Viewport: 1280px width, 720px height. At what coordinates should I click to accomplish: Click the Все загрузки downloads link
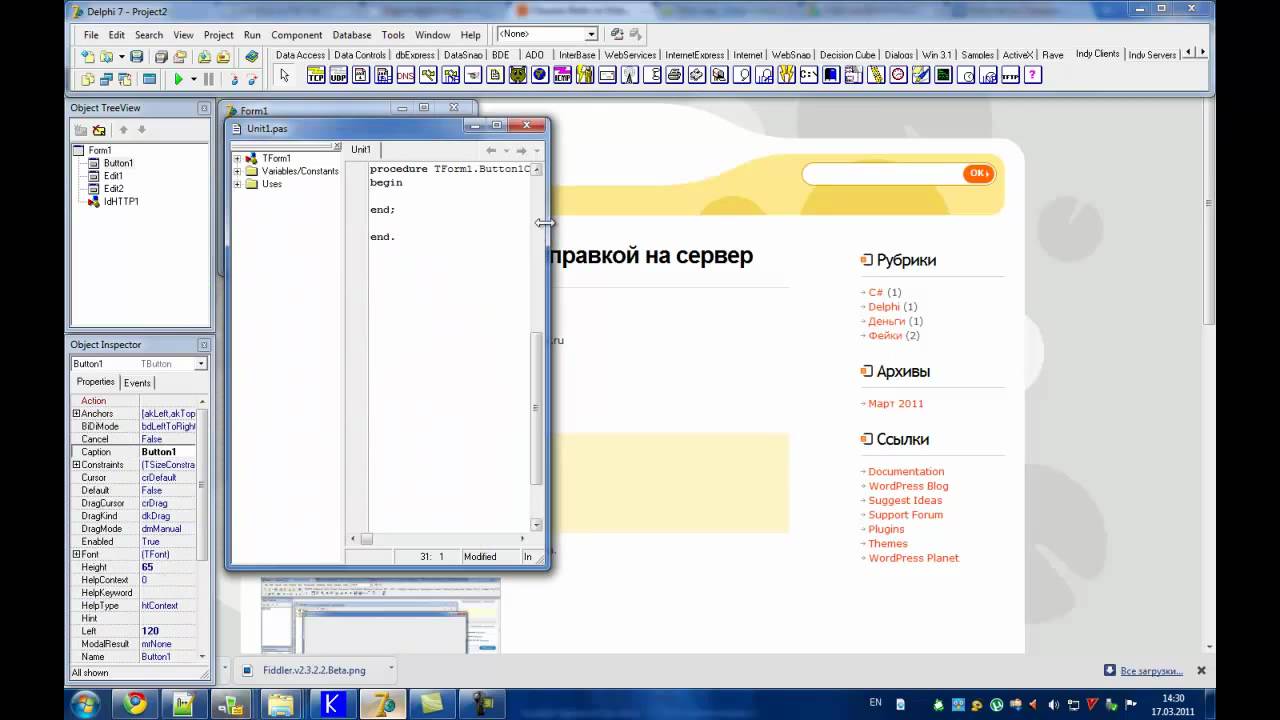[x=1150, y=670]
